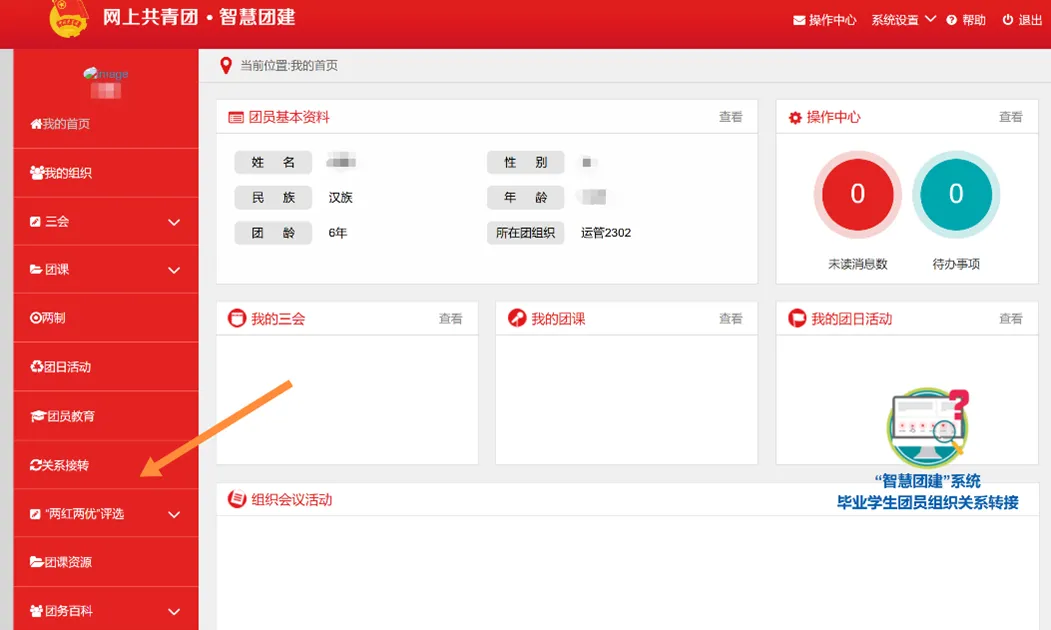Select 团员教育 from the sidebar

pyautogui.click(x=63, y=416)
